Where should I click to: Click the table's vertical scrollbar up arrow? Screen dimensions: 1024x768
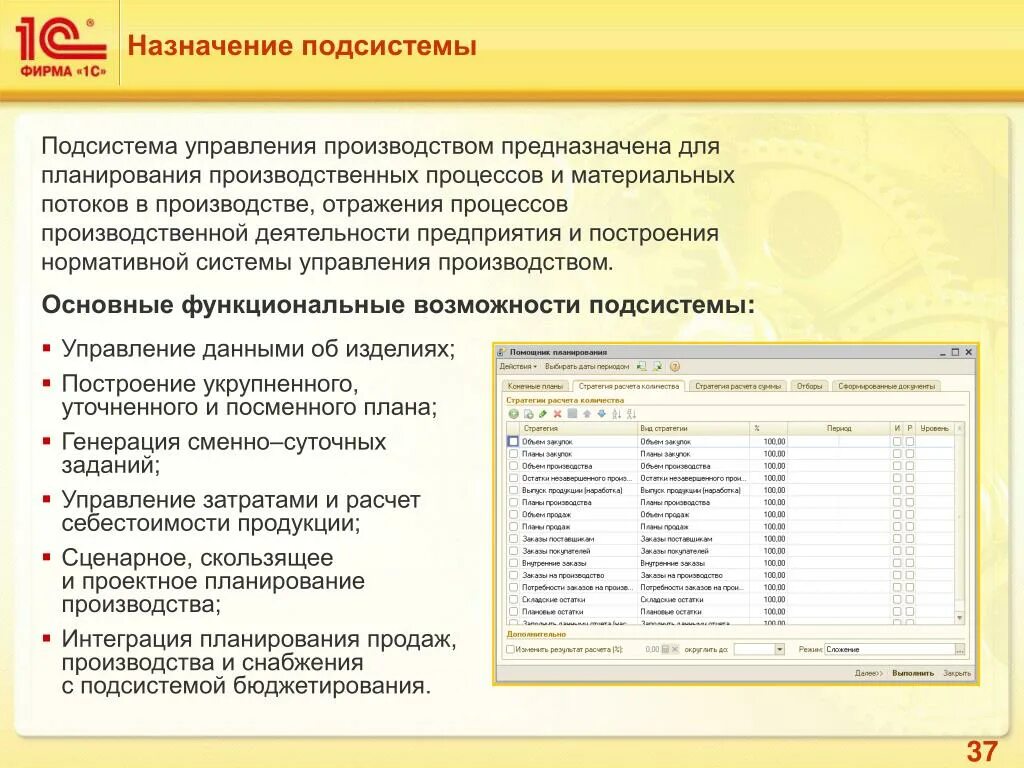click(x=959, y=428)
